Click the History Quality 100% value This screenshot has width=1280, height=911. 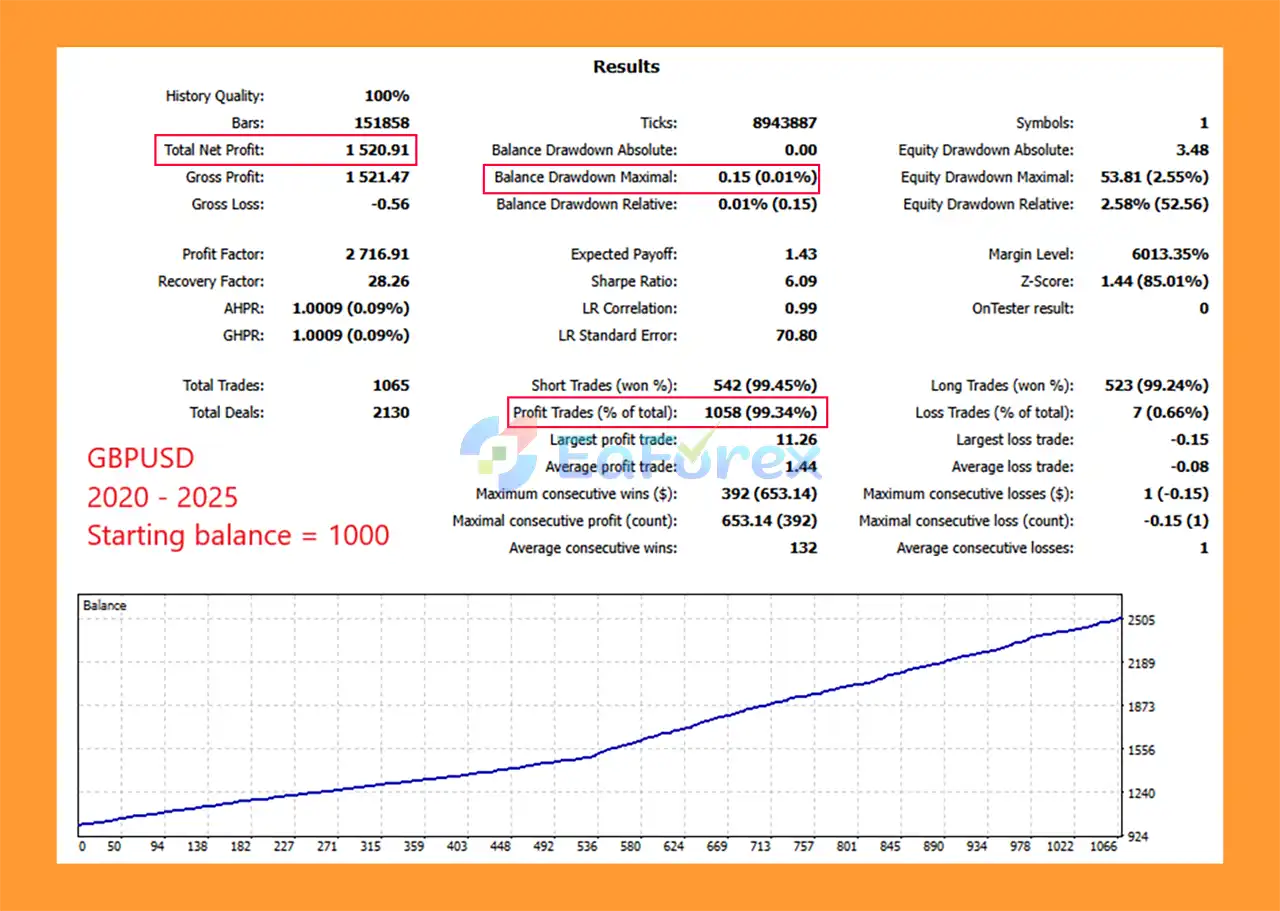pos(387,96)
